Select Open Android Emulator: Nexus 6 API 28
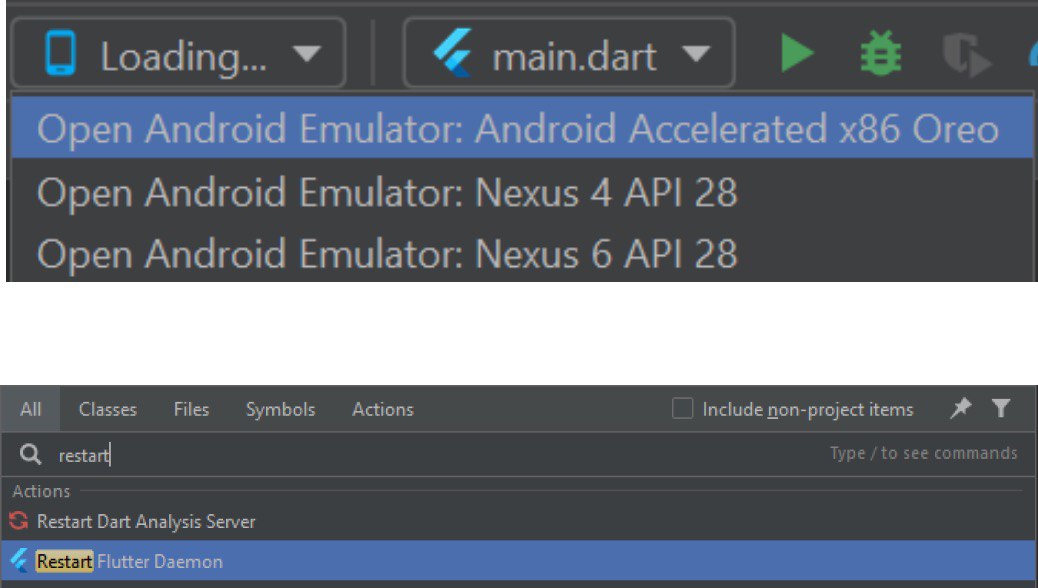Viewport: 1038px width, 588px height. point(522,254)
